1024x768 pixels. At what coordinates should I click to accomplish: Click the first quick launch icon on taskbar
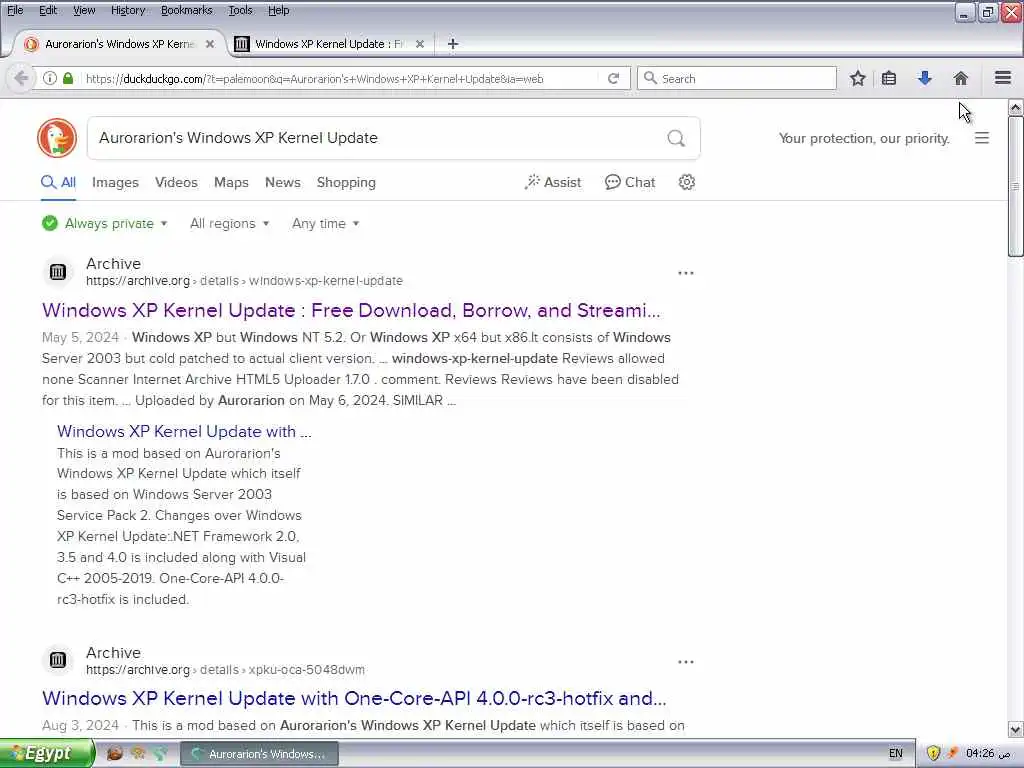[x=114, y=754]
